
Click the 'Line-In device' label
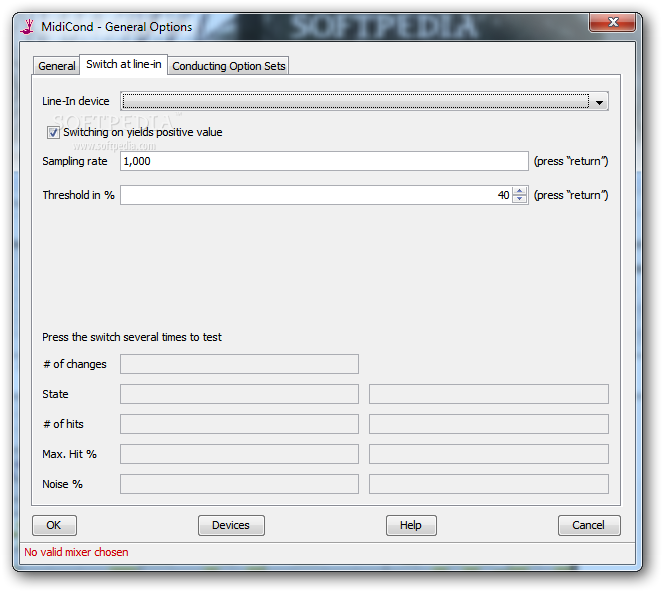[x=76, y=101]
